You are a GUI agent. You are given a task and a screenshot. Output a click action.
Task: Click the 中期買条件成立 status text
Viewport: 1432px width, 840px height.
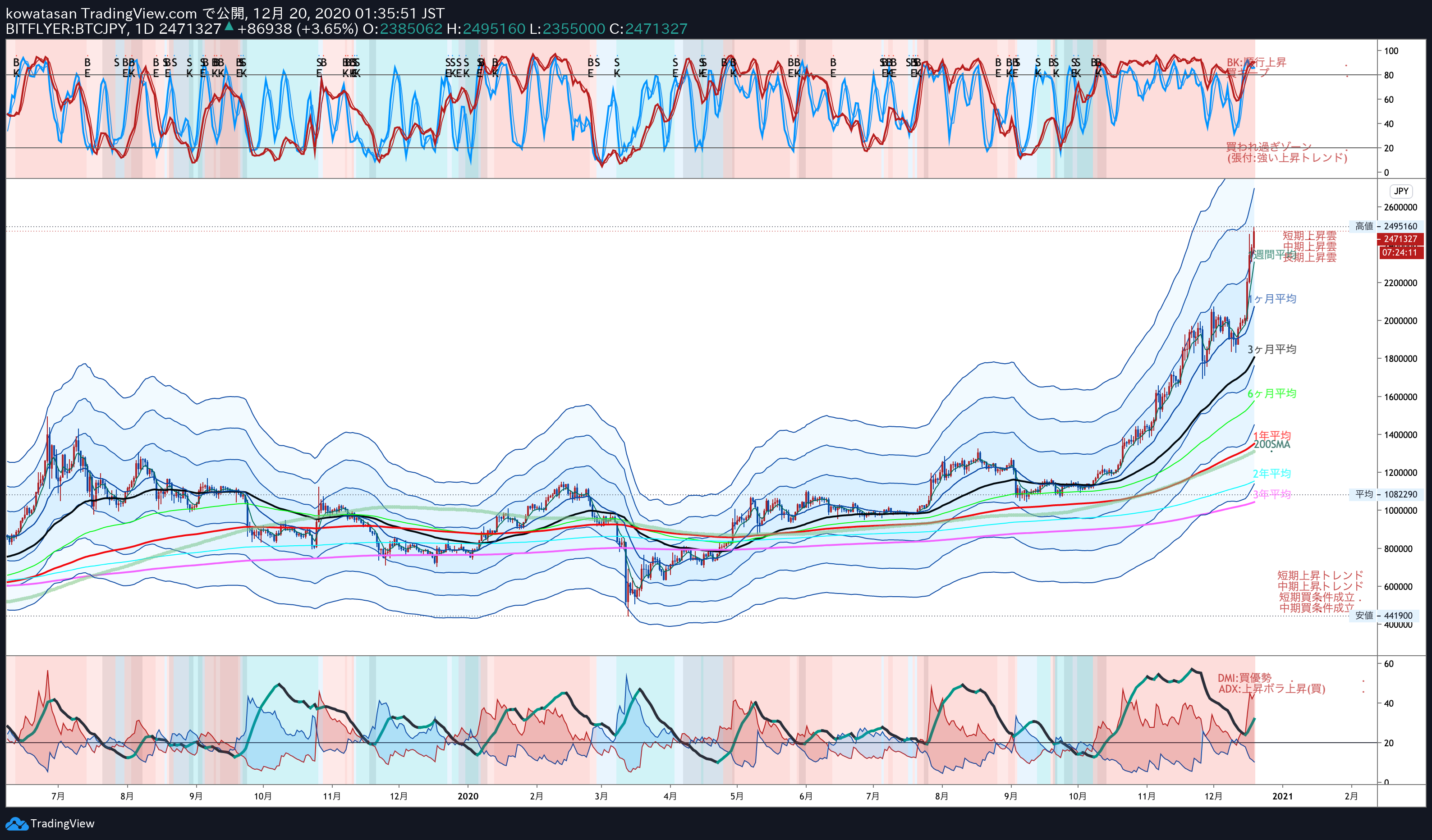click(1316, 608)
